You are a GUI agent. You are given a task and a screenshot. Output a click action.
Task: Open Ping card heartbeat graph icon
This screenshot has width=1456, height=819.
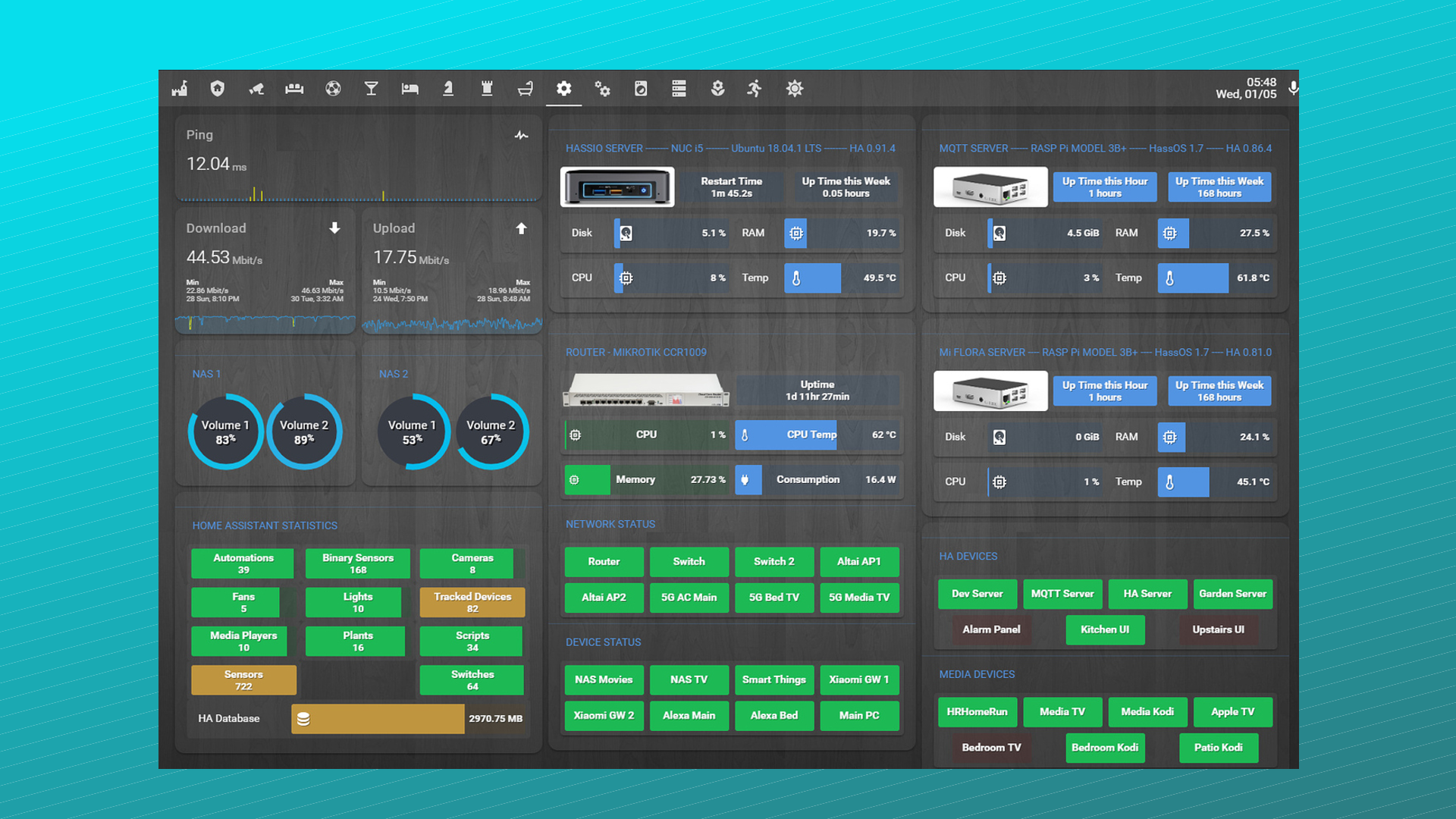tap(521, 136)
